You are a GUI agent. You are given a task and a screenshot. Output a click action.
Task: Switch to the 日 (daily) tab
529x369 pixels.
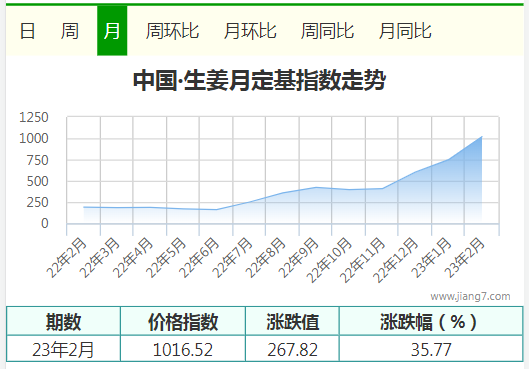(27, 31)
